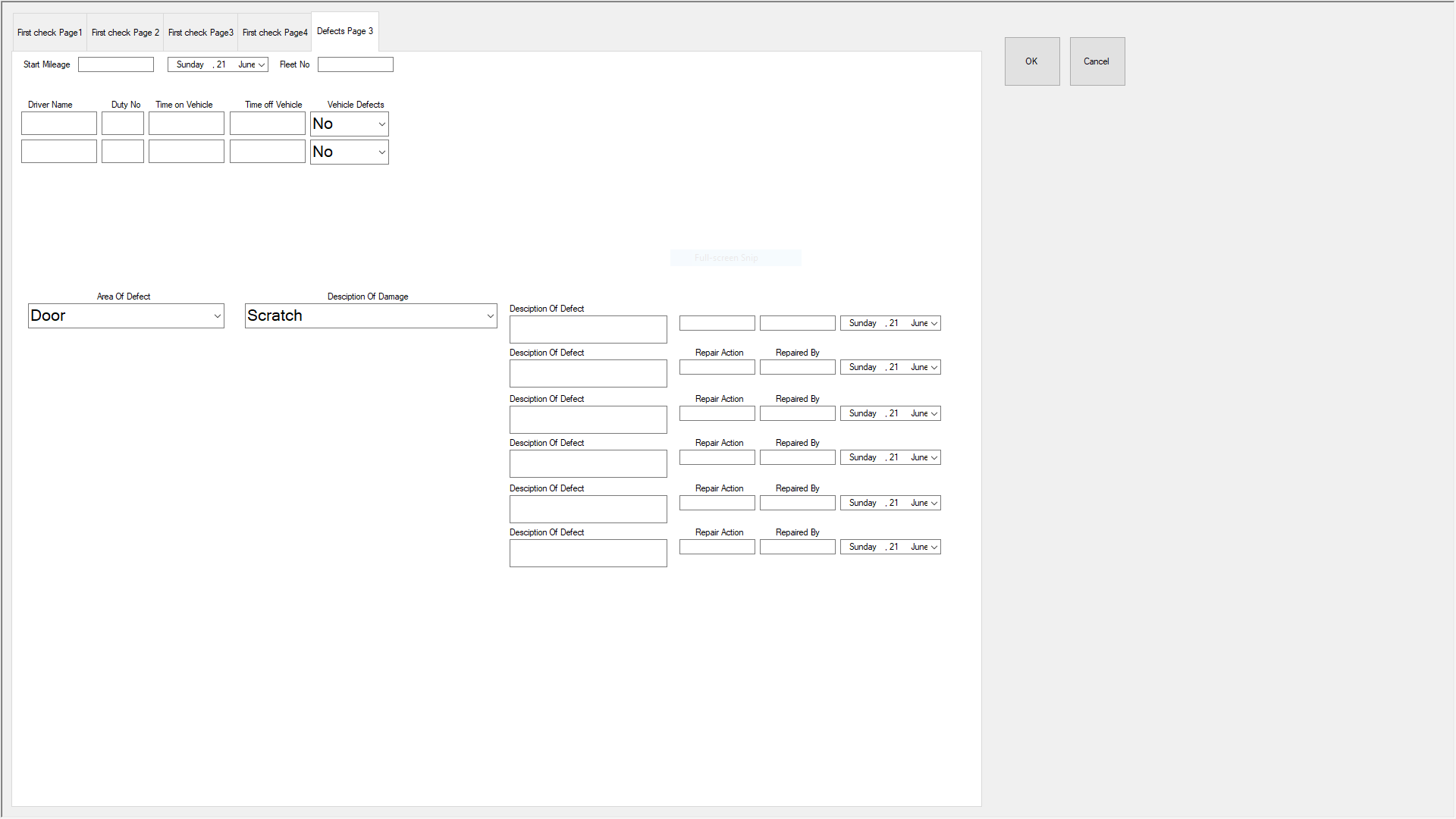This screenshot has height=819, width=1456.
Task: Click into the Fleet No field
Action: click(355, 65)
